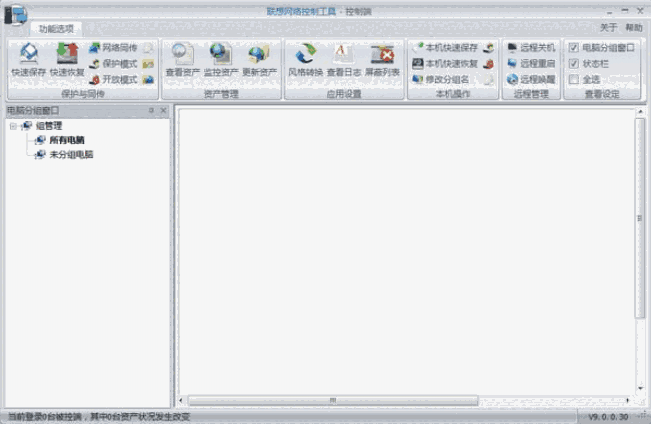This screenshot has width=651, height=424.
Task: Click 远程关机 remote shutdown
Action: click(531, 48)
